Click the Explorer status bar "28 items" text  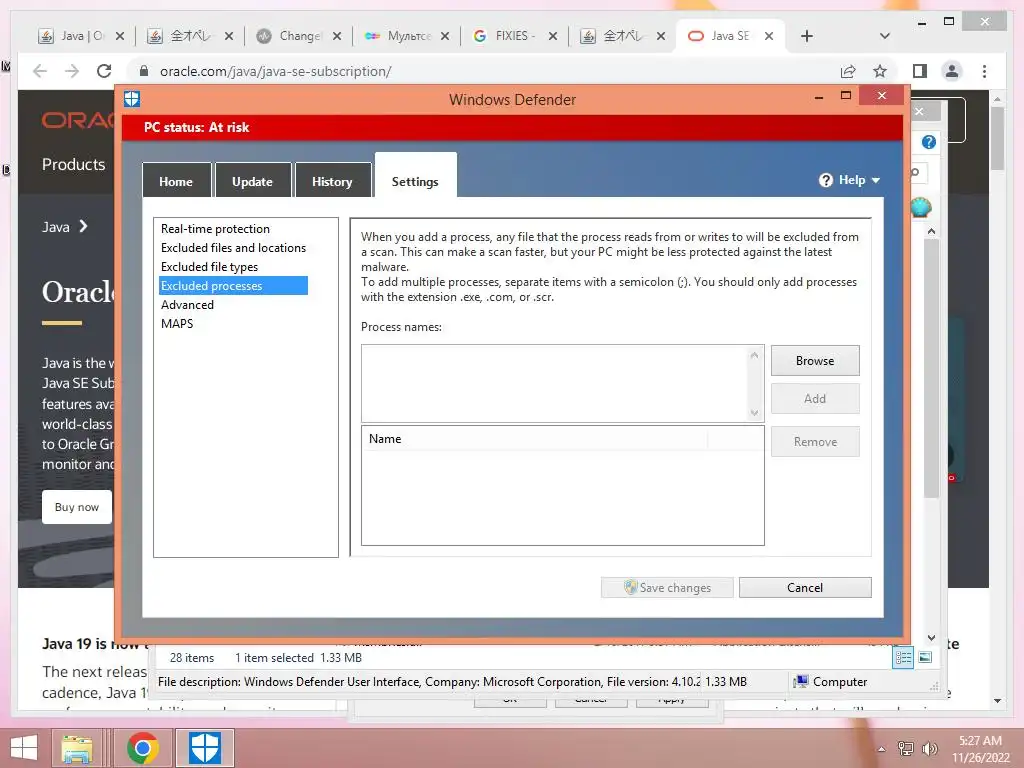[x=192, y=658]
